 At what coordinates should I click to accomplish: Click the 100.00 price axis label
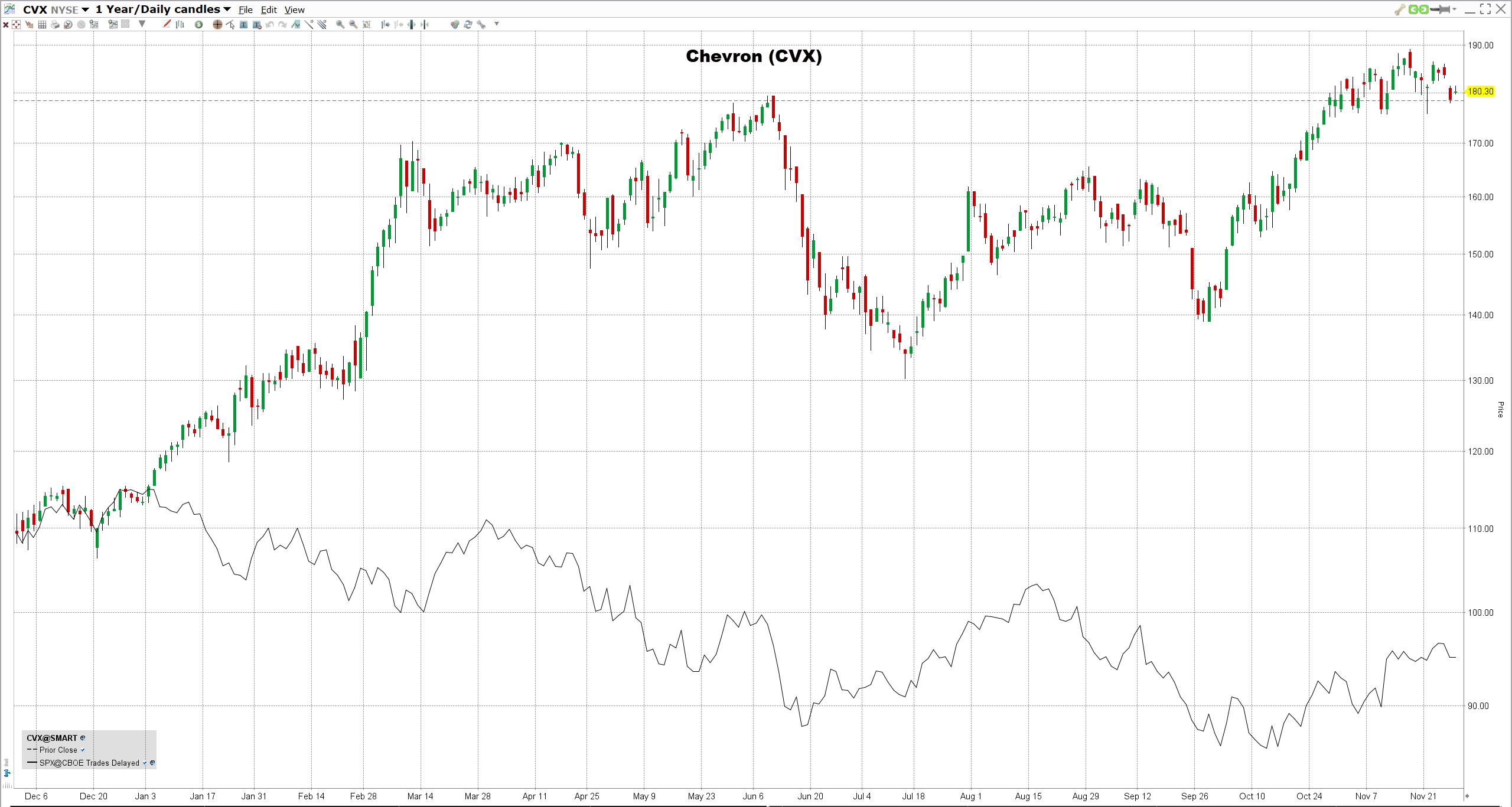tap(1481, 613)
